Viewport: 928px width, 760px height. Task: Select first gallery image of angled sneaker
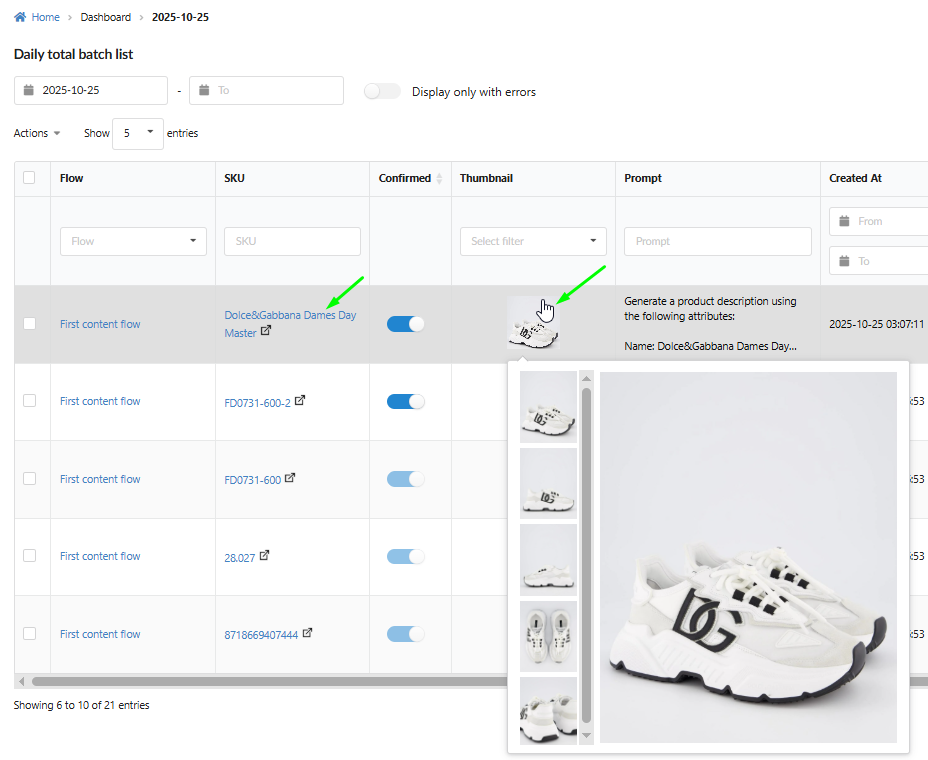click(x=548, y=407)
